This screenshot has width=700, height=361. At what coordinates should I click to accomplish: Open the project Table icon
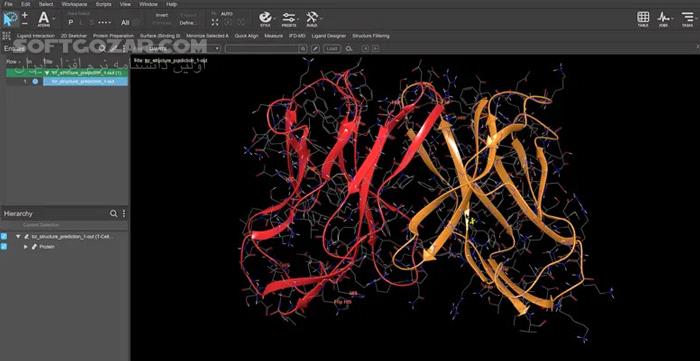point(643,18)
